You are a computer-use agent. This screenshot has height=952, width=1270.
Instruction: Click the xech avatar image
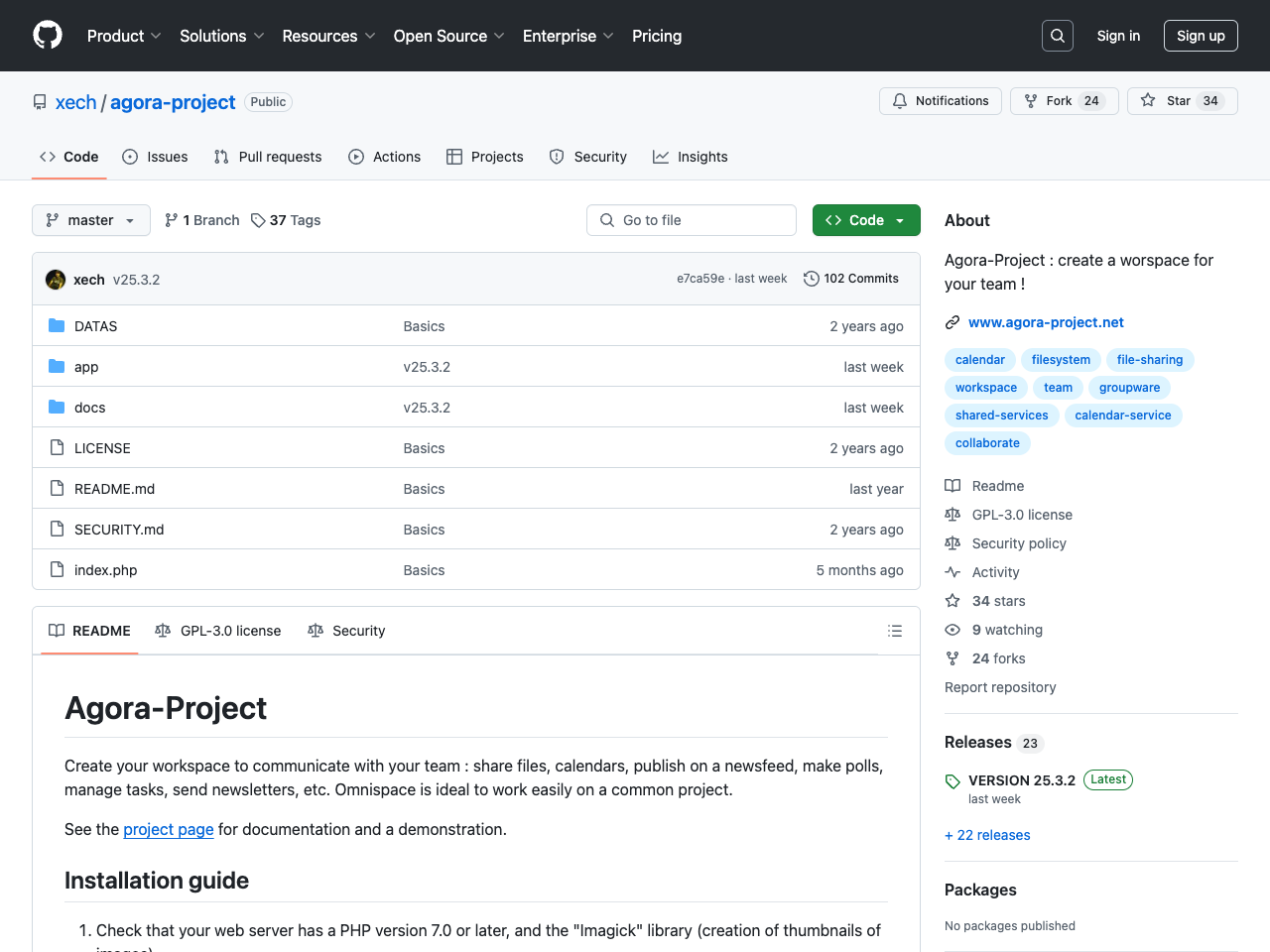(56, 280)
